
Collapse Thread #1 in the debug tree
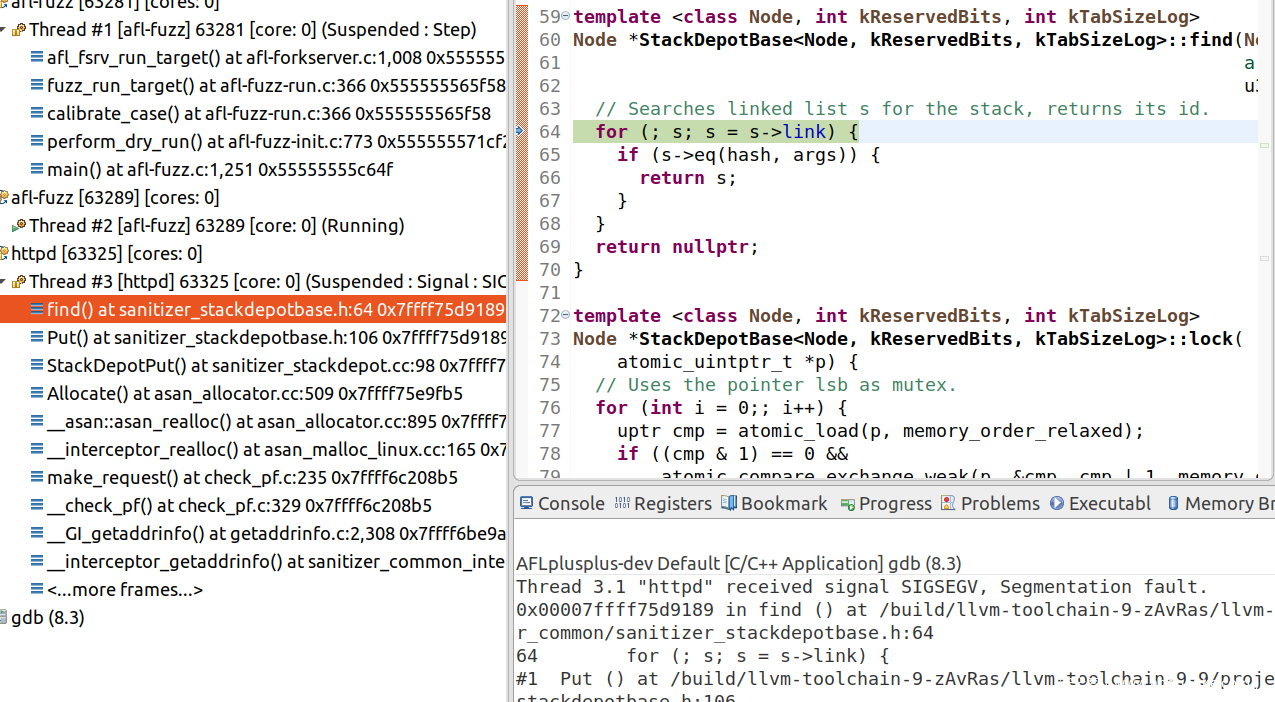[x=5, y=30]
